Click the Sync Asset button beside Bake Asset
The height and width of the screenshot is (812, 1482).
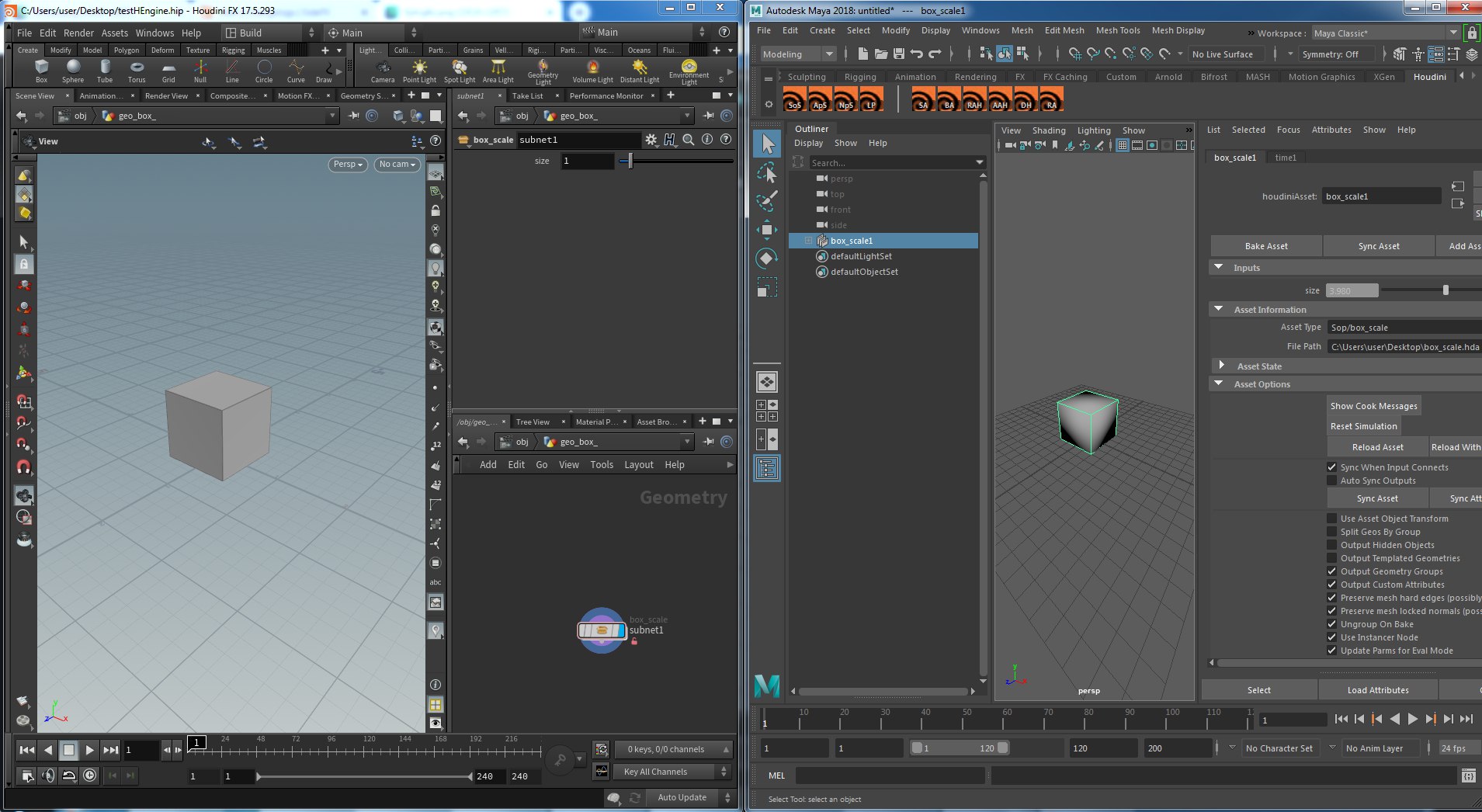(1379, 246)
